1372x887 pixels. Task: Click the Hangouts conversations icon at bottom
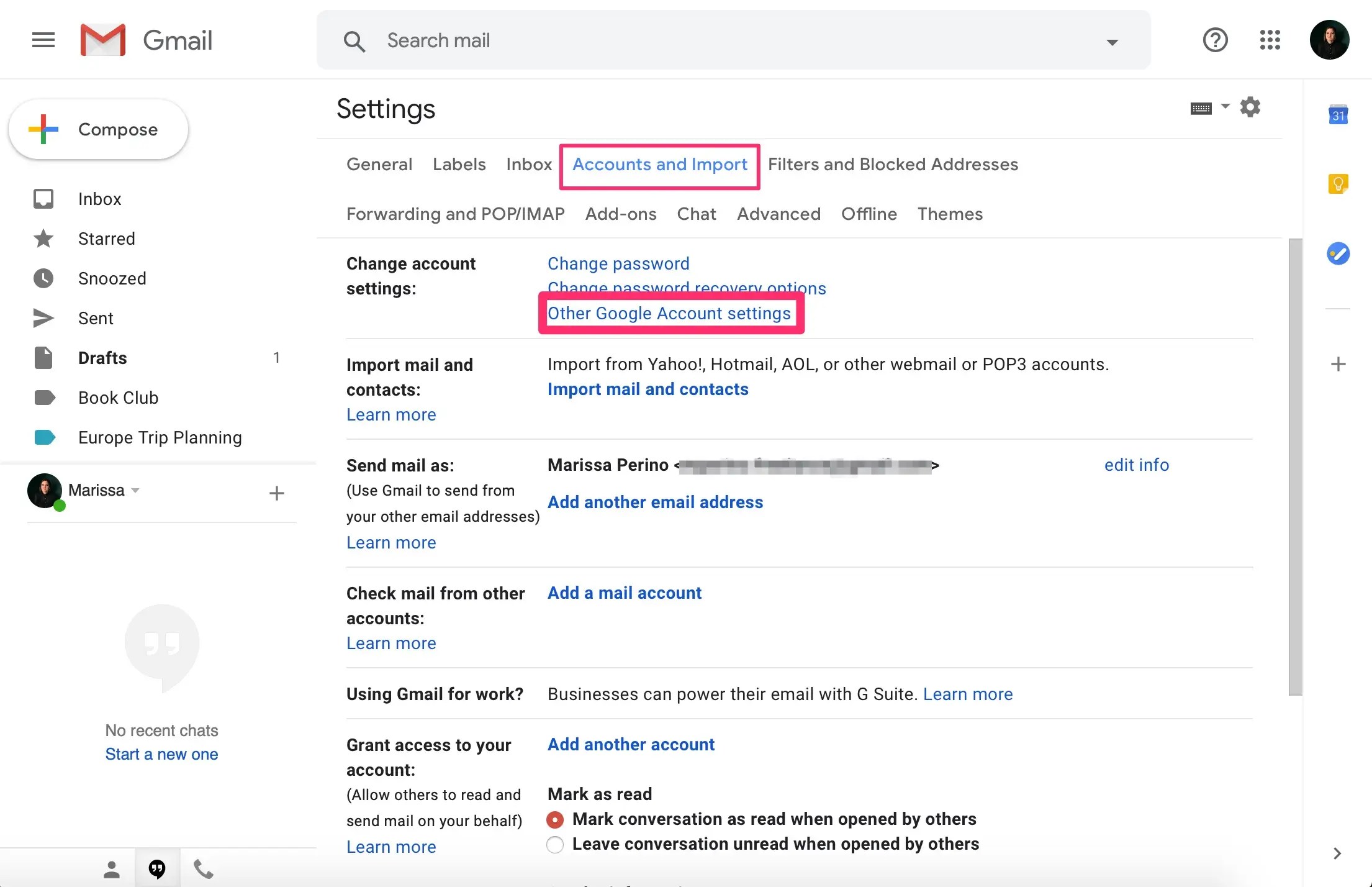tap(157, 868)
